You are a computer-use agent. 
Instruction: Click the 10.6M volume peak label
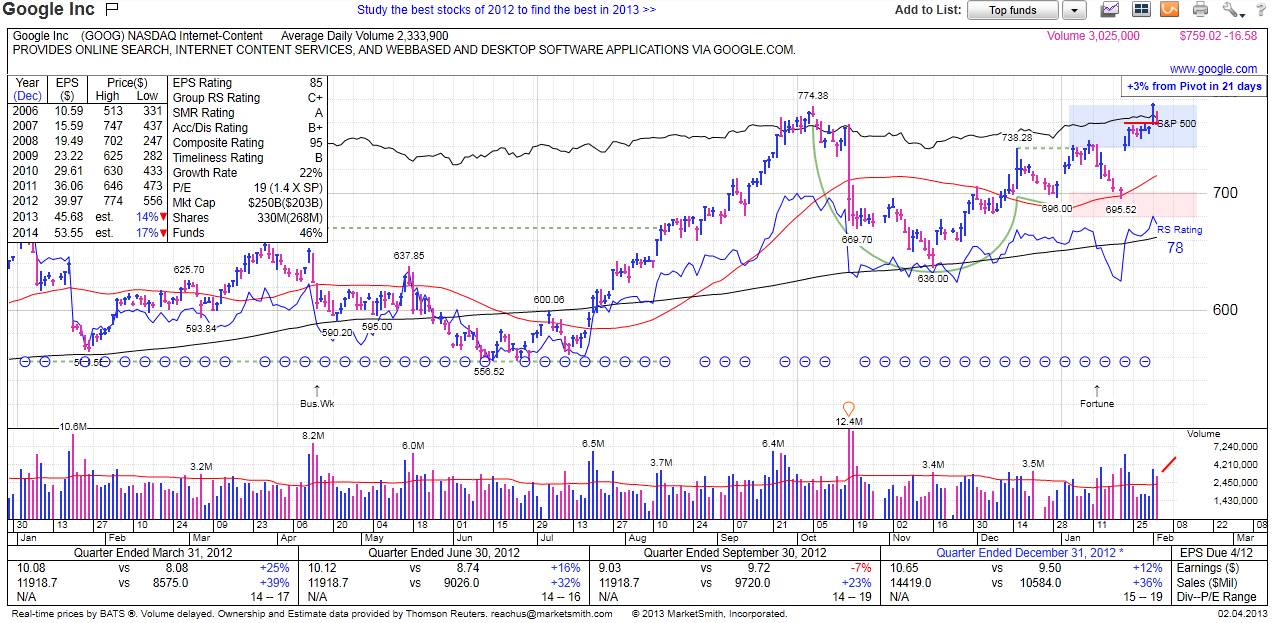[73, 427]
